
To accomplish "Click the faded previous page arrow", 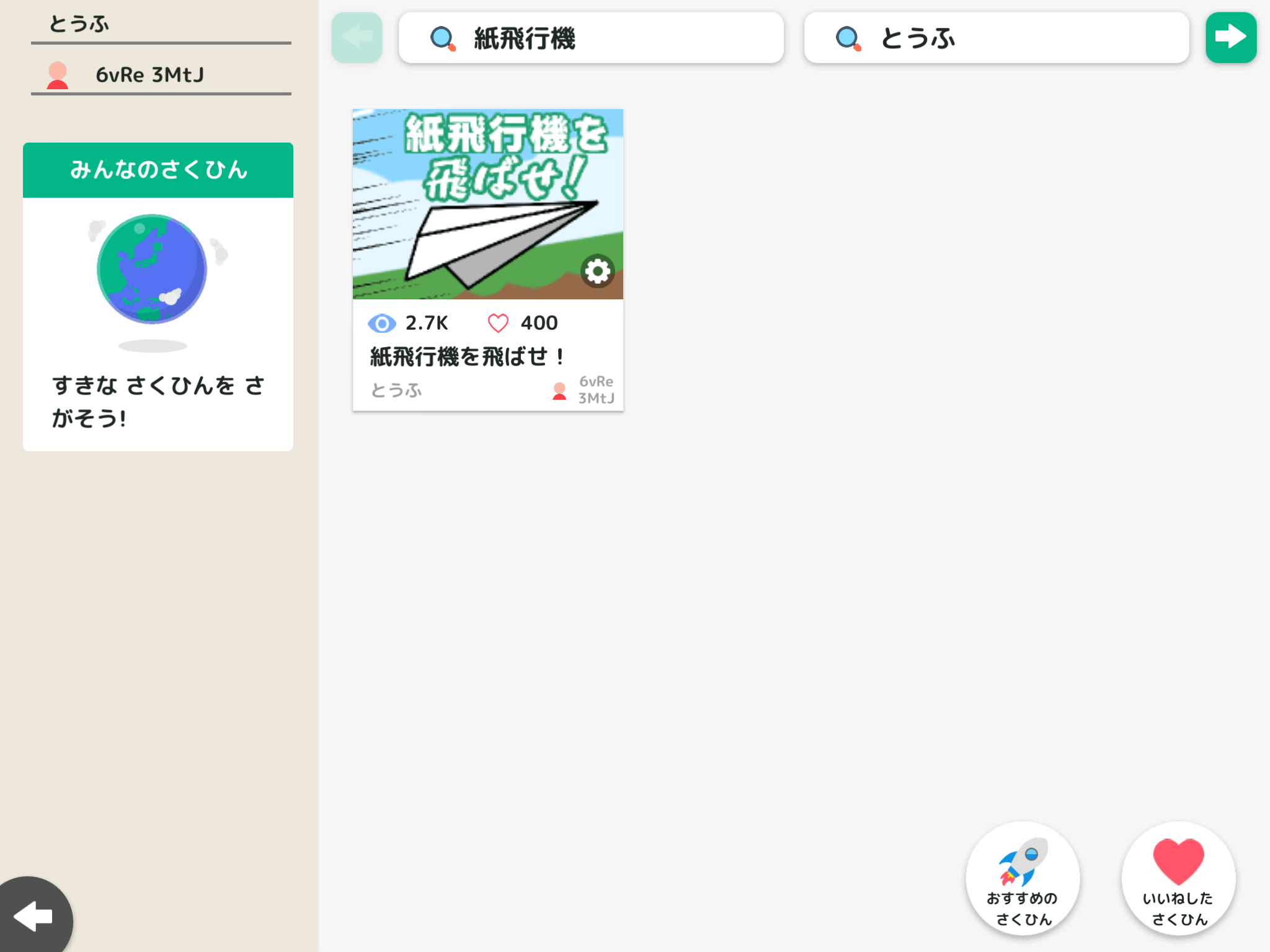I will (x=357, y=37).
